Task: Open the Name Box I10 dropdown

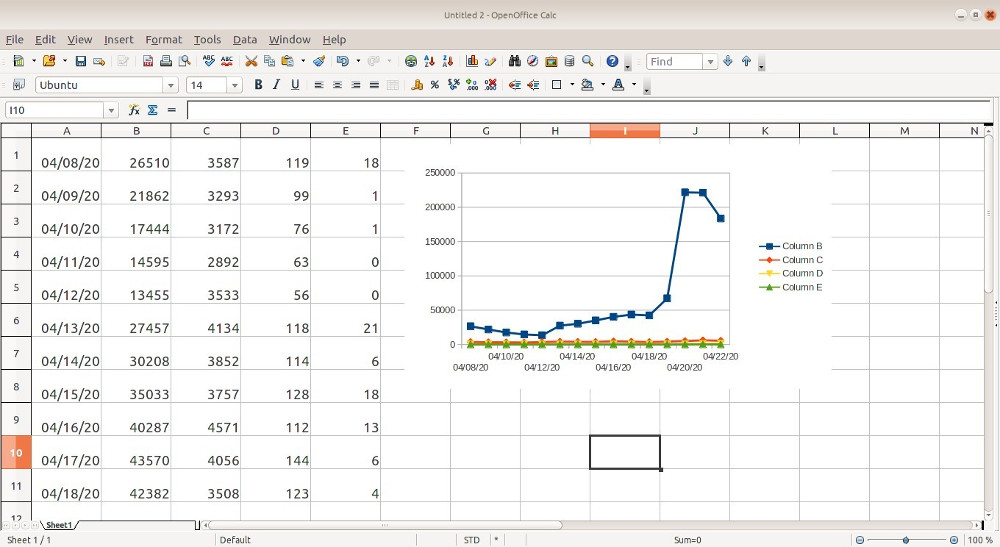Action: click(110, 110)
